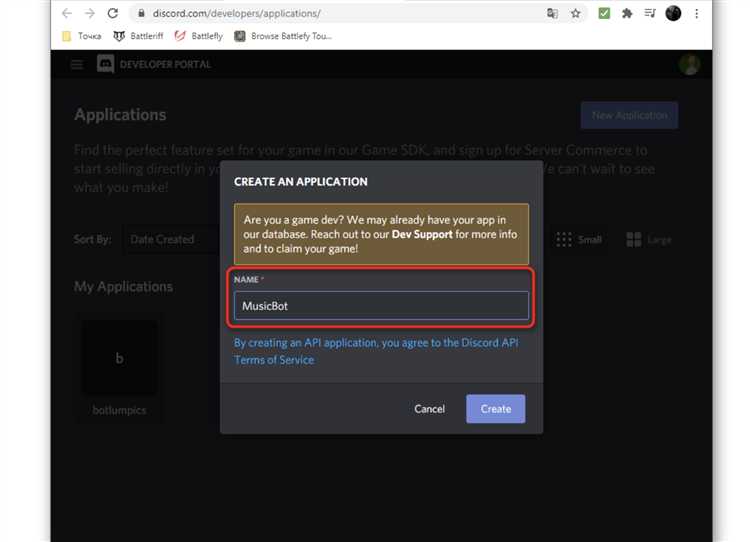The height and width of the screenshot is (542, 750).
Task: Open the extensions puzzle icon
Action: (627, 13)
